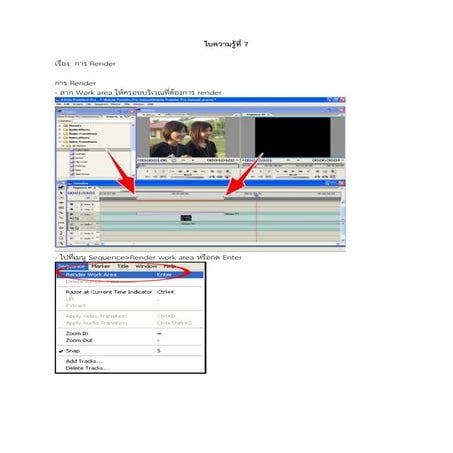453x453 pixels.
Task: Toggle eye visibility for Video 1 track
Action: pyautogui.click(x=71, y=214)
